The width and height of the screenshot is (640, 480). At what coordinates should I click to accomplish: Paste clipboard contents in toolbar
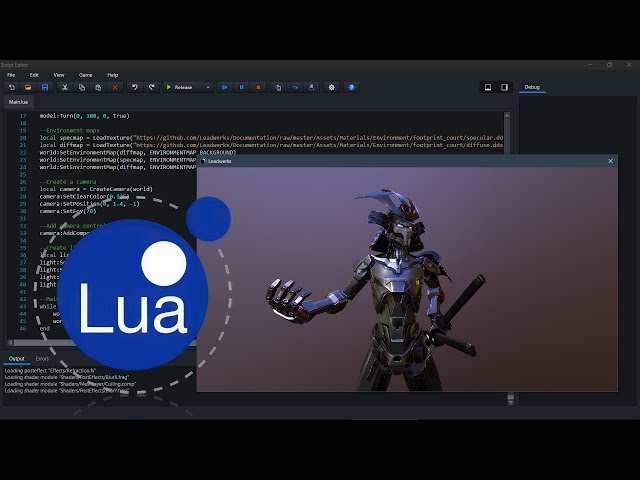(x=98, y=87)
